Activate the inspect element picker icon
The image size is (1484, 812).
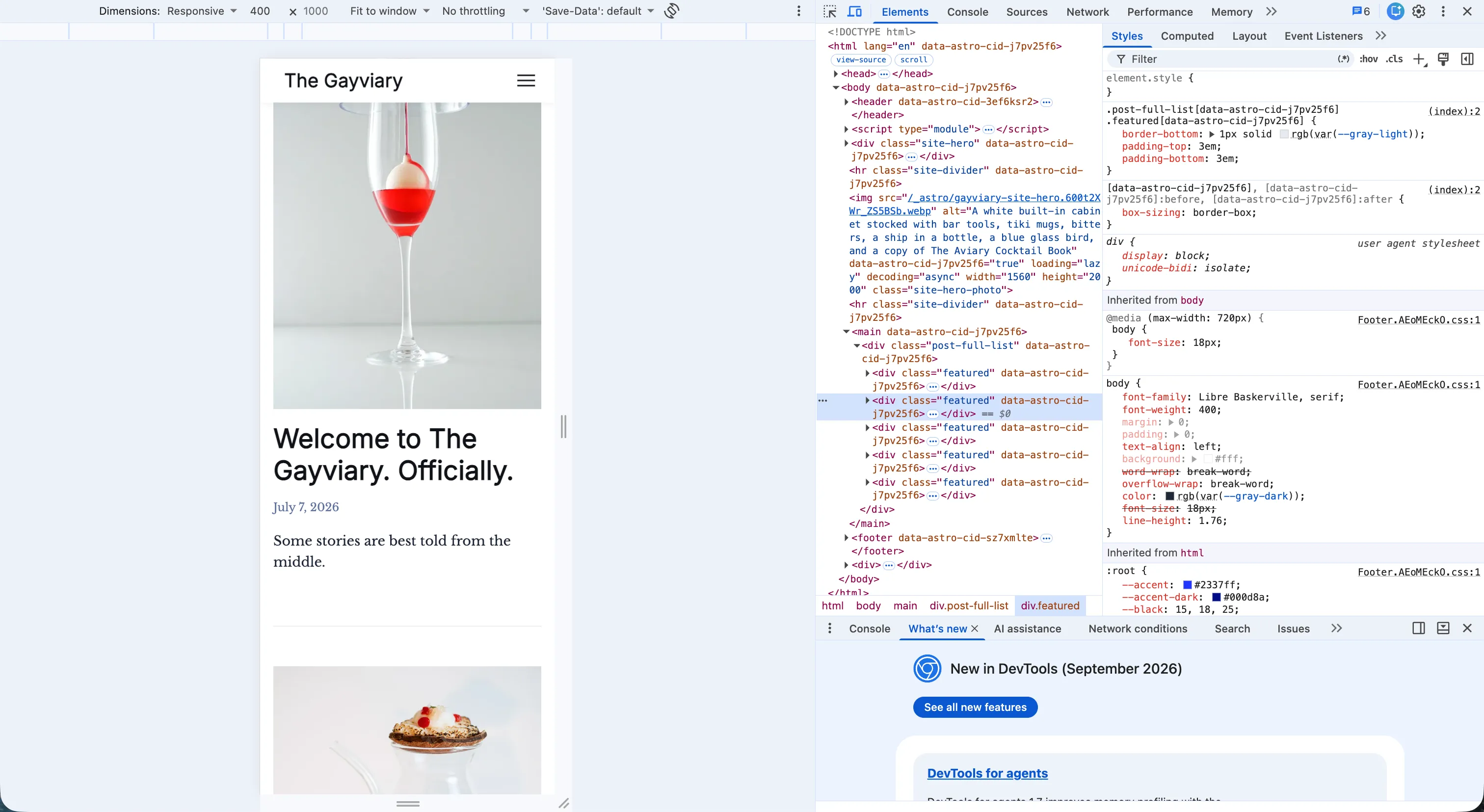(x=829, y=11)
